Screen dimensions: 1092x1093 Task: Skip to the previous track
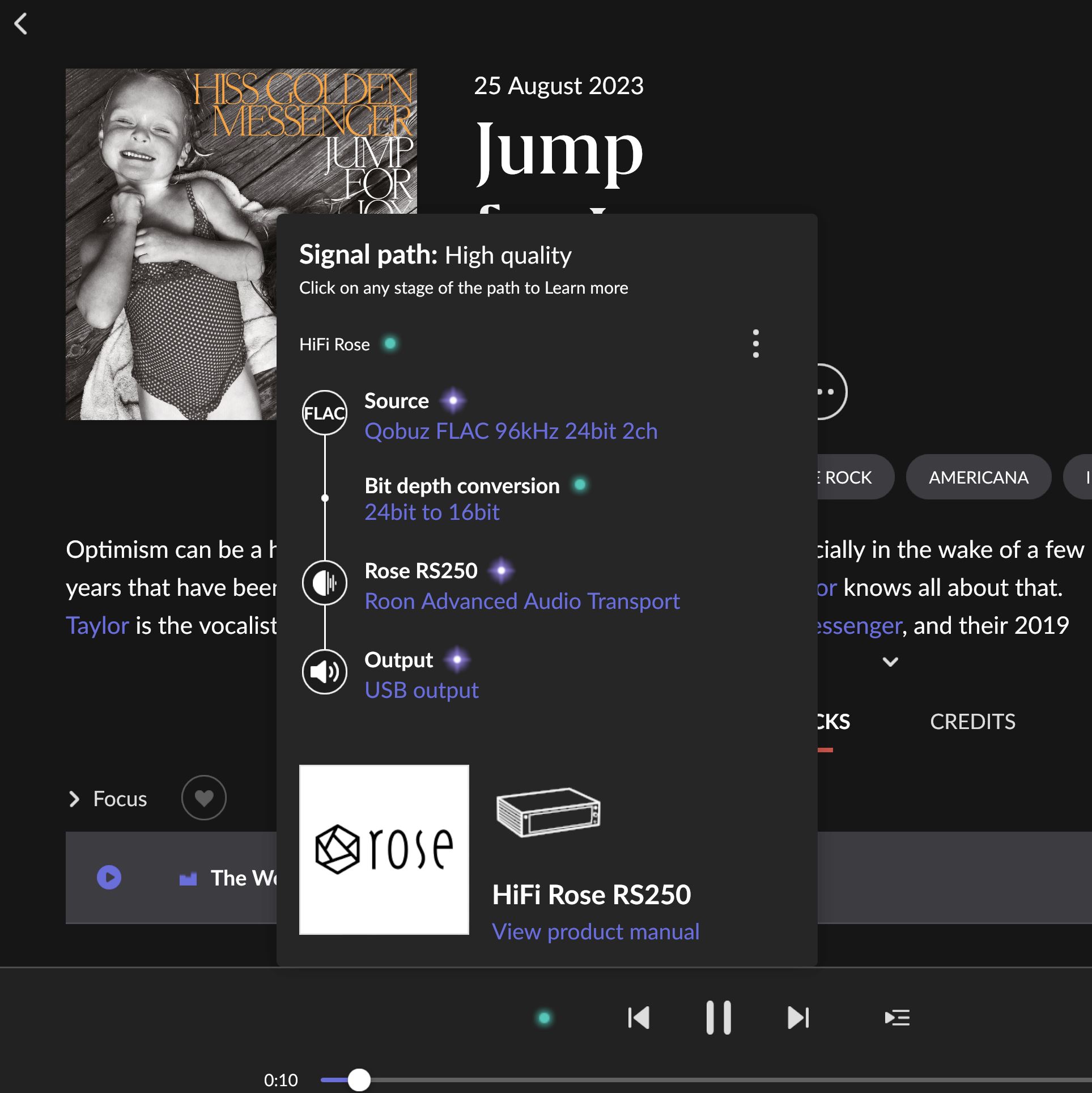coord(639,1018)
